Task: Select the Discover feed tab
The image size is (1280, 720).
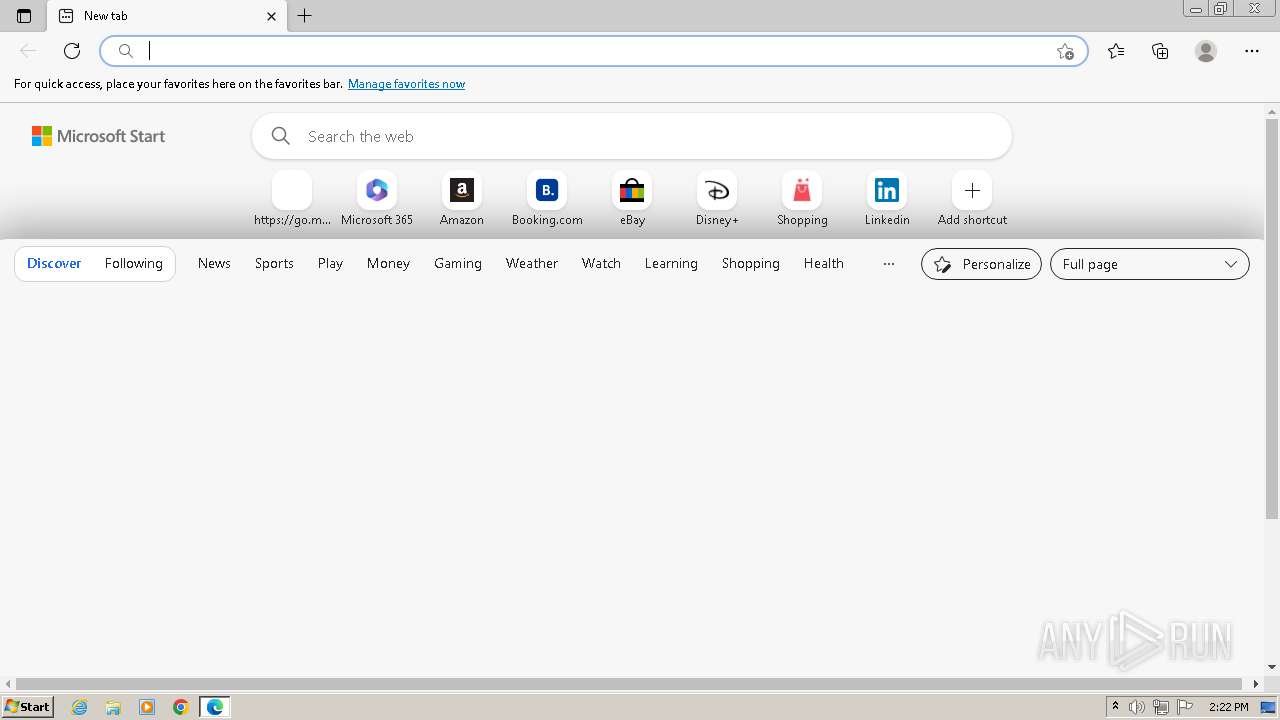Action: pyautogui.click(x=54, y=263)
